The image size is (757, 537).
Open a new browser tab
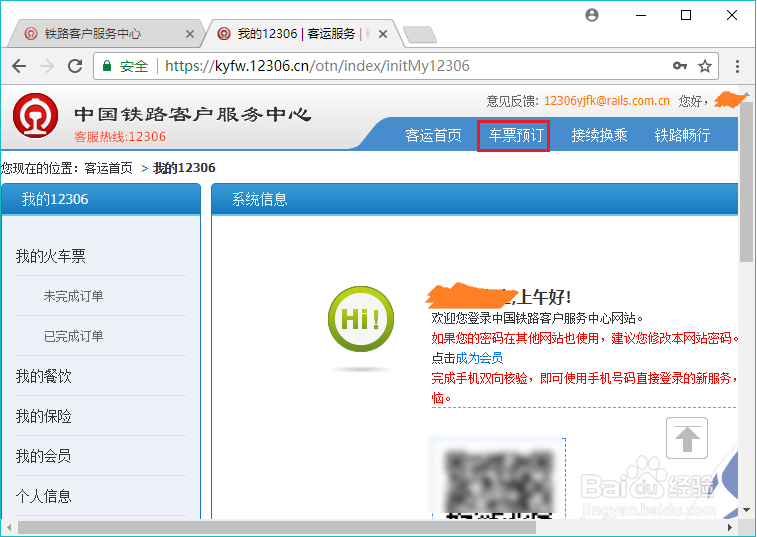[420, 35]
